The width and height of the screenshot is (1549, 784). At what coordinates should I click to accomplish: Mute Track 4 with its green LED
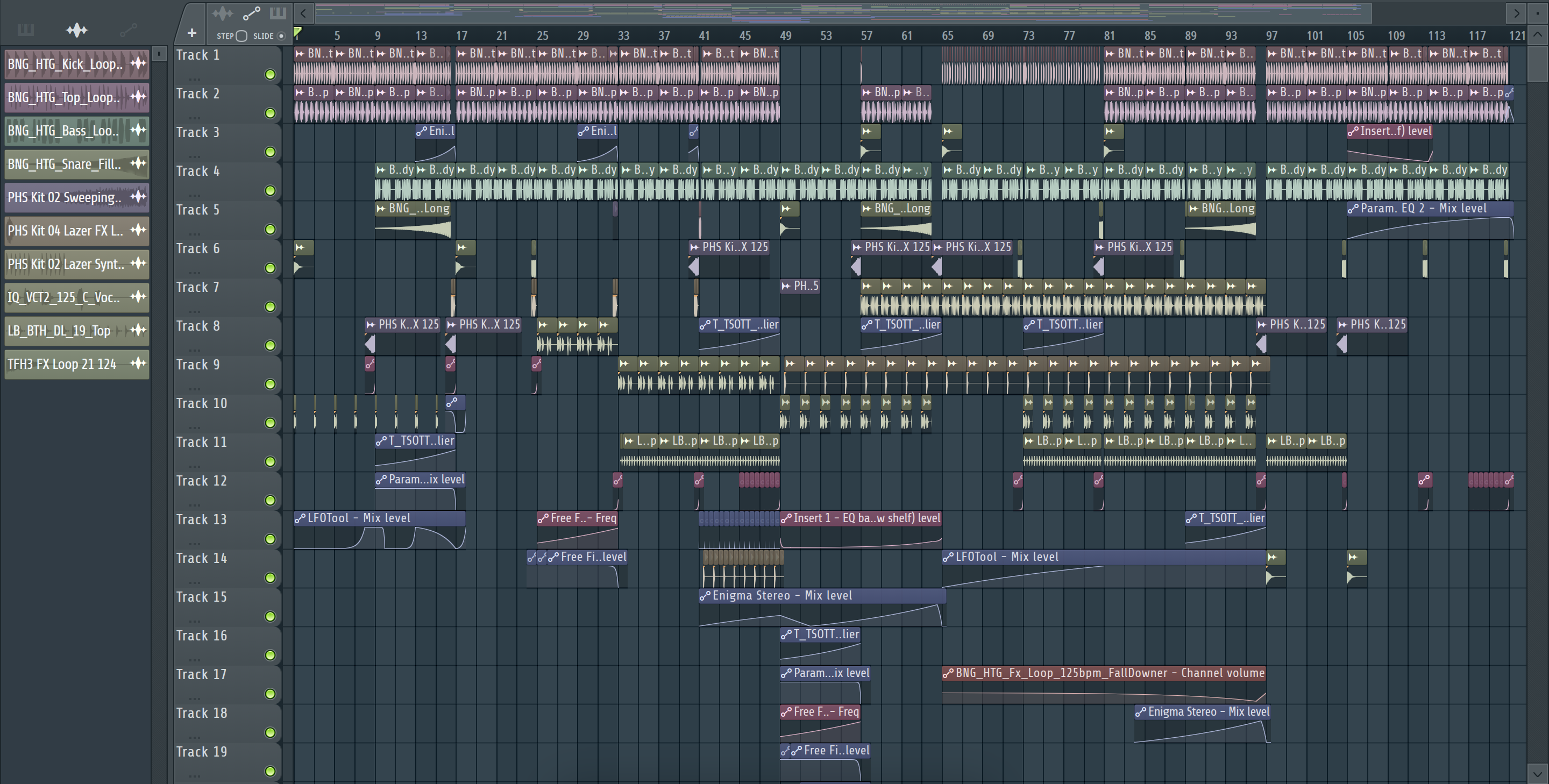tap(270, 190)
